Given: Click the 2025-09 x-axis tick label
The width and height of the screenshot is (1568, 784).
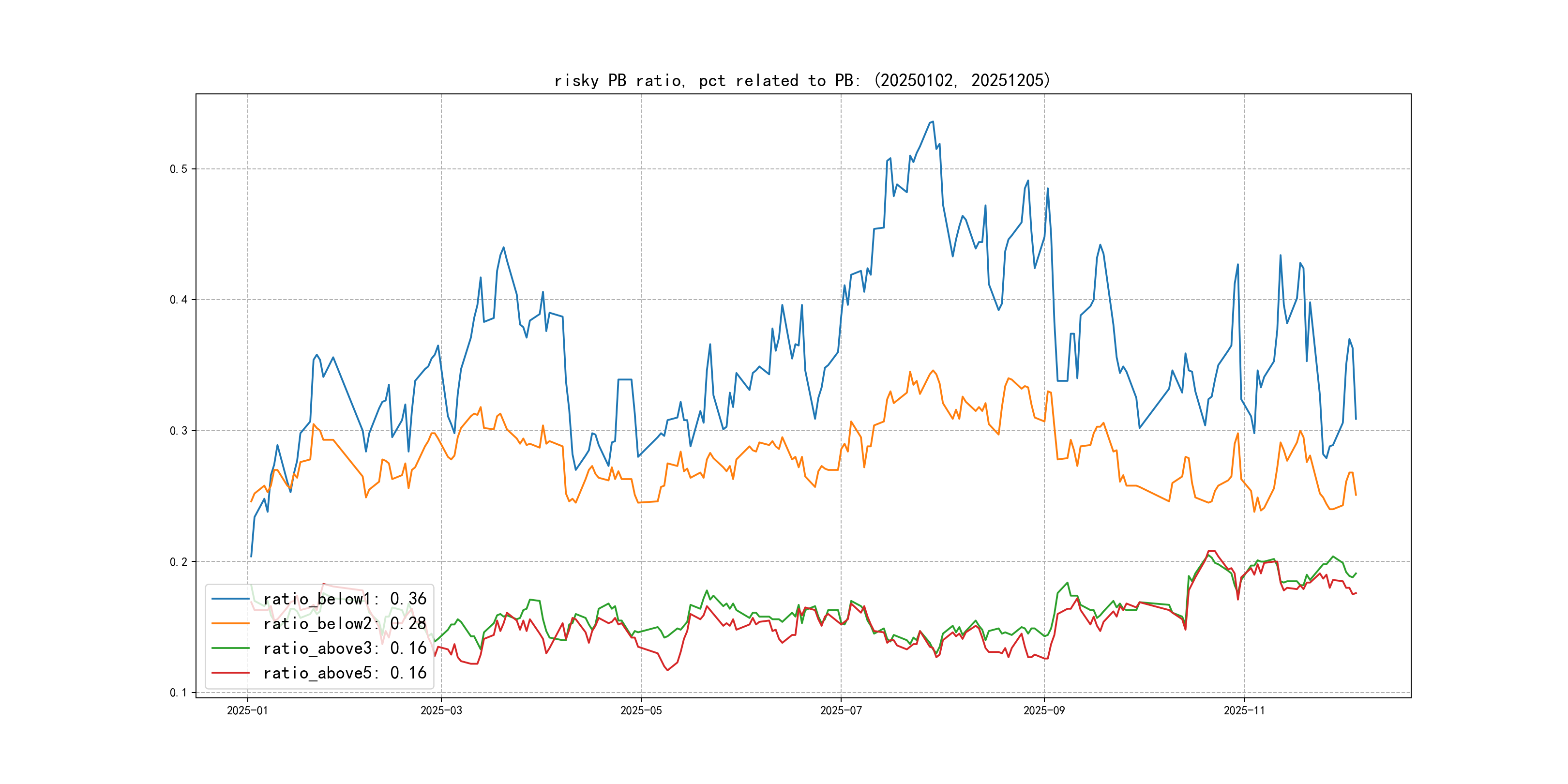Looking at the screenshot, I should [x=1044, y=710].
